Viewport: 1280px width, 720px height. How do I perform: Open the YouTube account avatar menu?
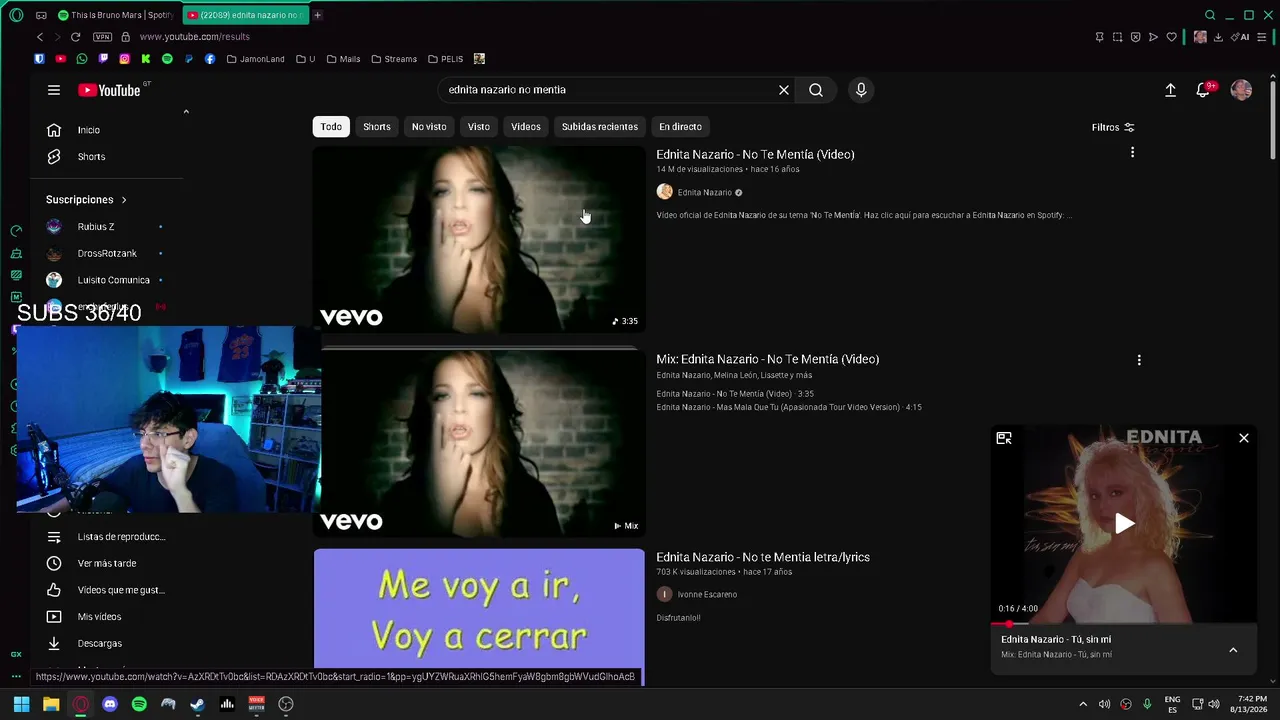pos(1241,90)
